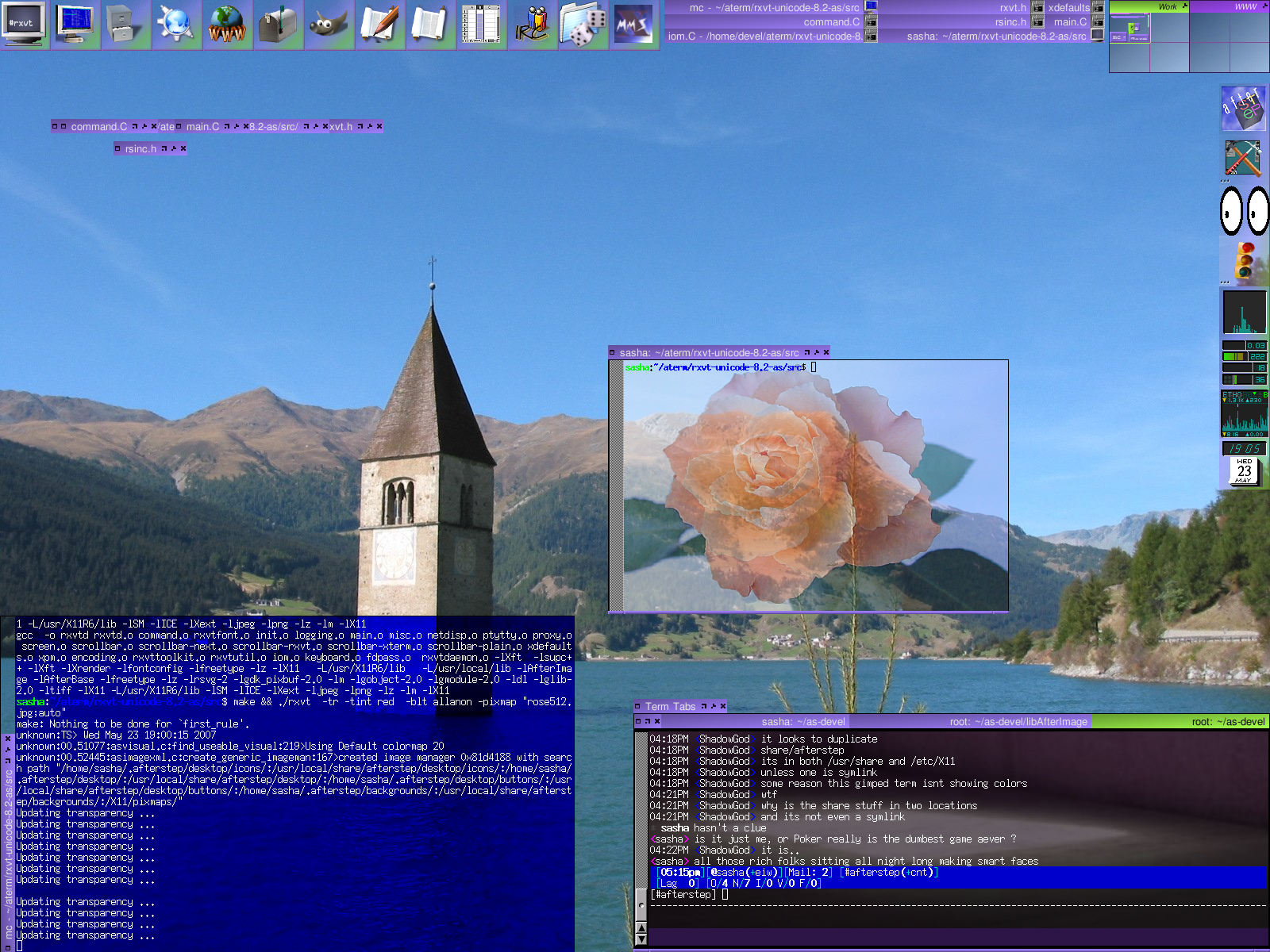Toggle the pin button on the rsinc.h titlebar
Image resolution: width=1270 pixels, height=952 pixels.
pyautogui.click(x=174, y=148)
